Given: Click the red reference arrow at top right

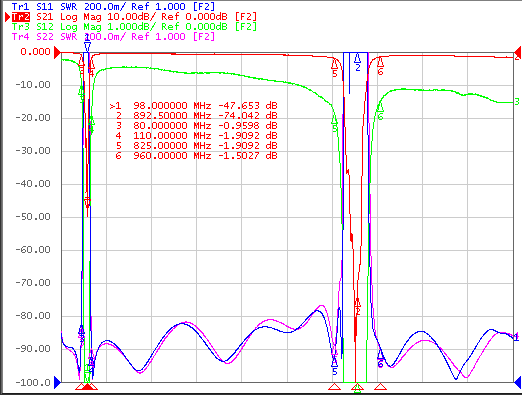Looking at the screenshot, I should pyautogui.click(x=517, y=53).
